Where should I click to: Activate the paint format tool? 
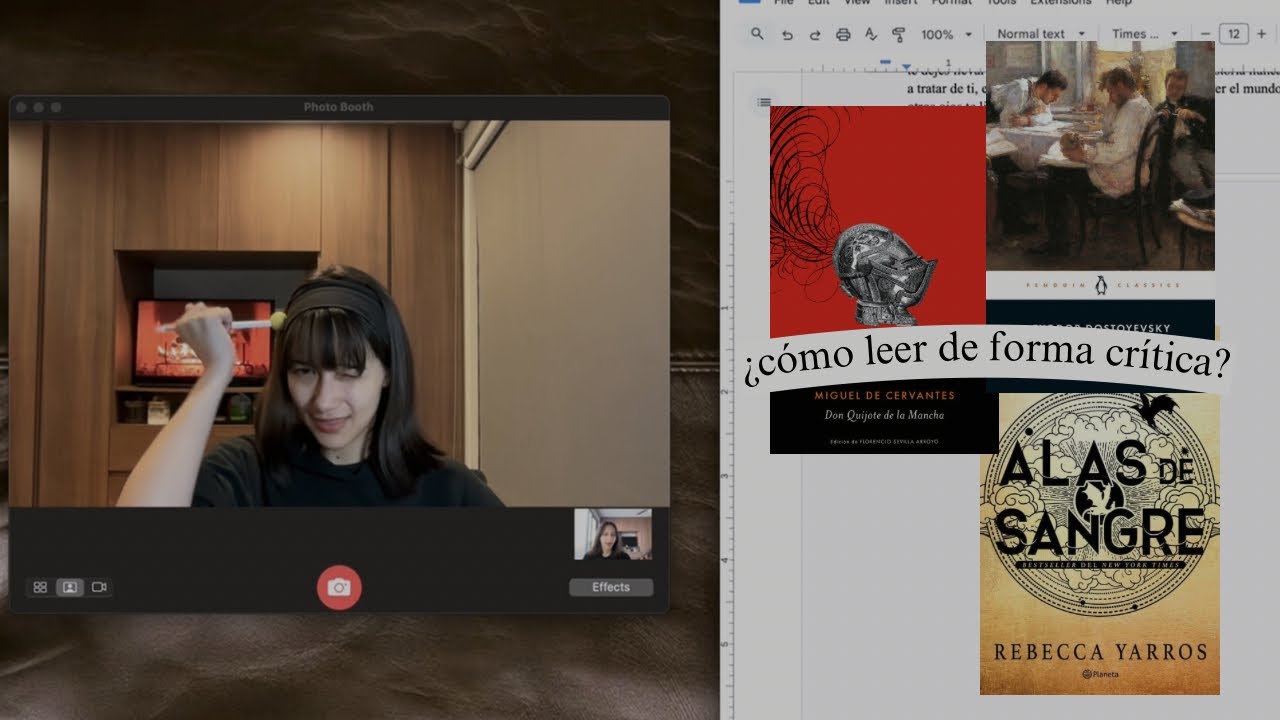click(898, 34)
